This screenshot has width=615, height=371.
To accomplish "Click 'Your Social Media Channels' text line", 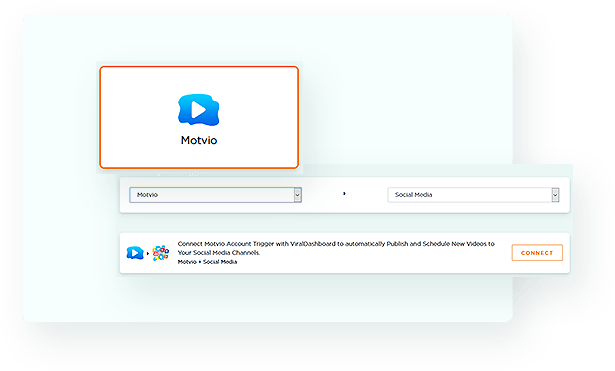I will coord(219,253).
